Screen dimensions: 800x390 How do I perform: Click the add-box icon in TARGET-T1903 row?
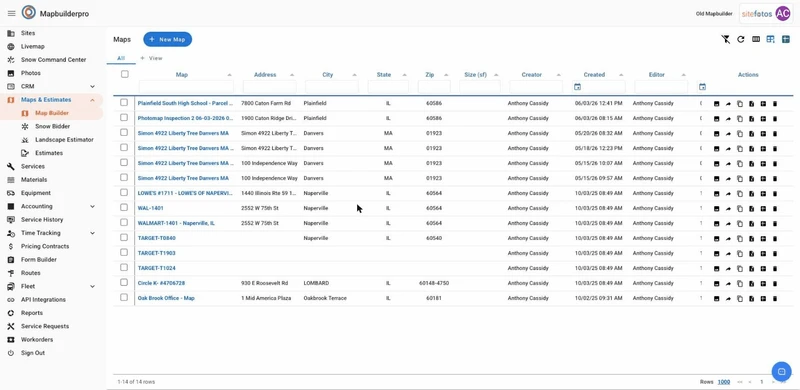(x=763, y=254)
